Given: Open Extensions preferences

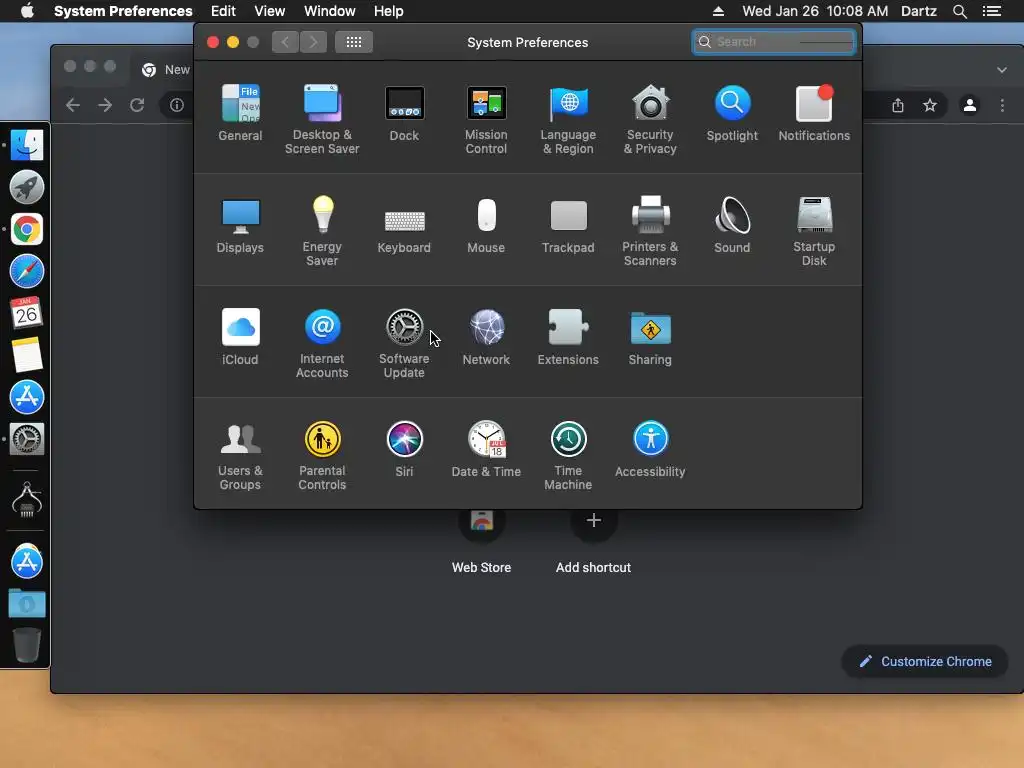Looking at the screenshot, I should [x=568, y=338].
